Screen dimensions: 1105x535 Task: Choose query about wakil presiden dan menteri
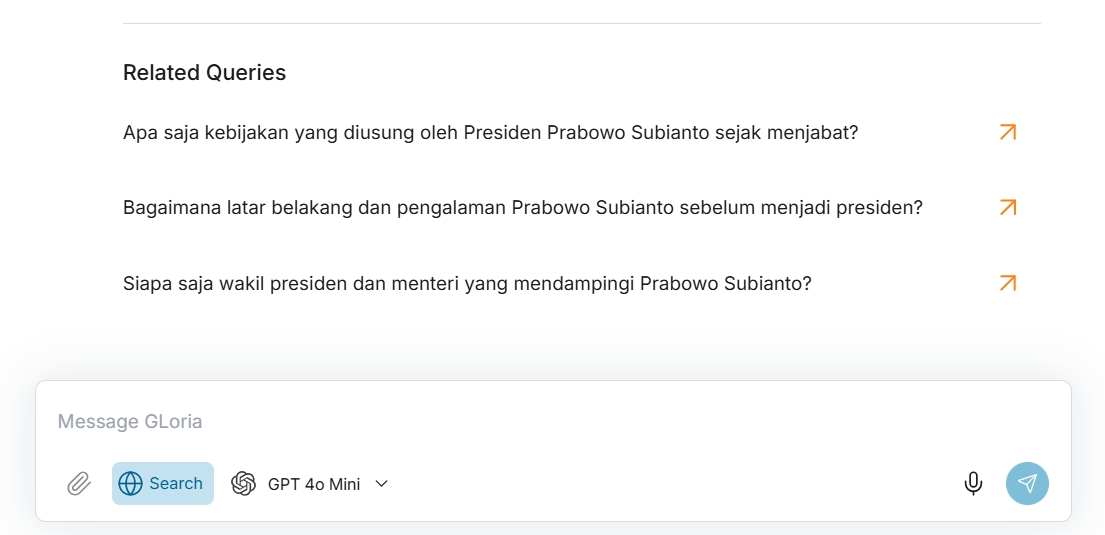tap(466, 283)
